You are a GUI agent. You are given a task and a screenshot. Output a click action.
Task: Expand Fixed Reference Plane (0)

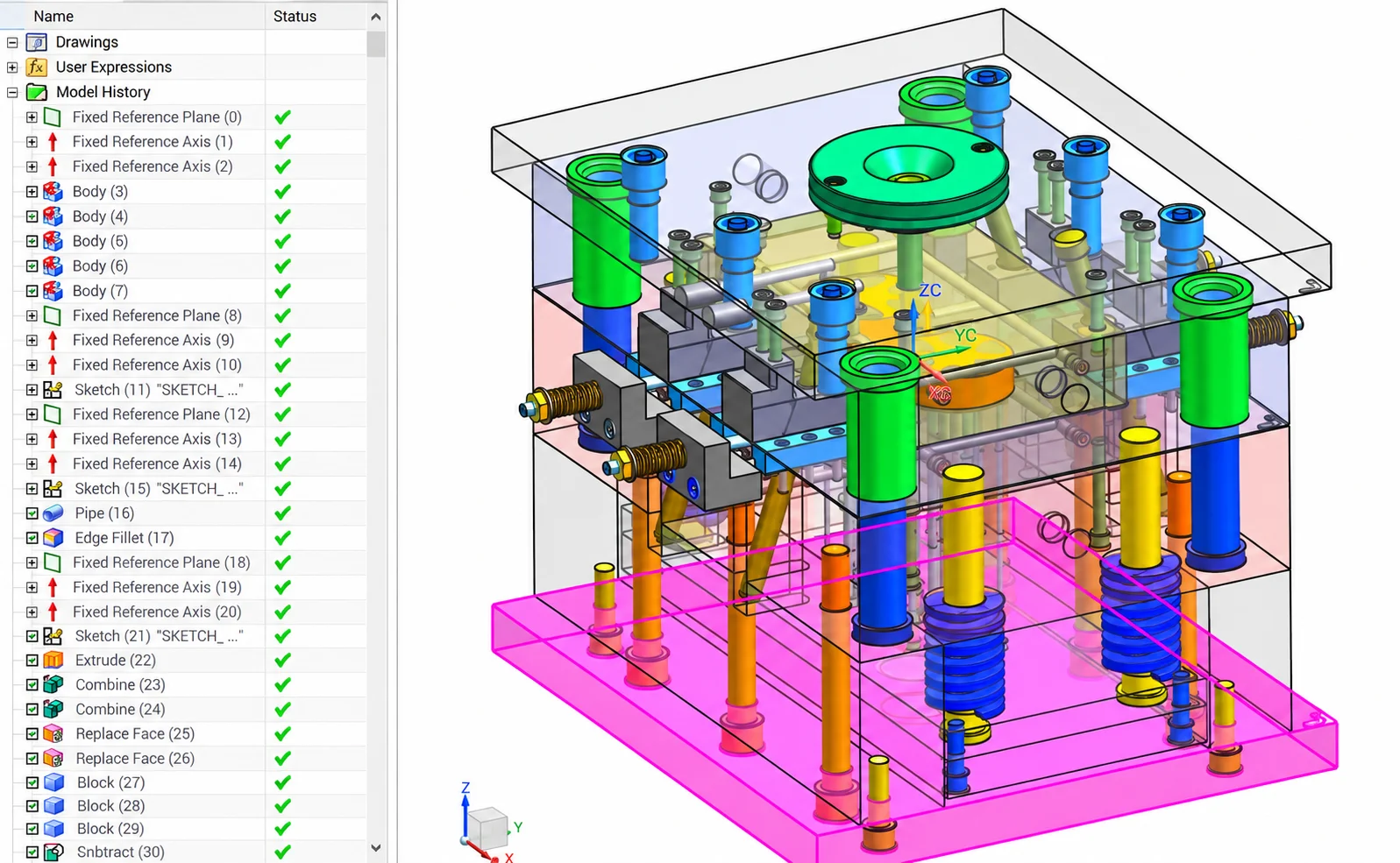pyautogui.click(x=32, y=117)
